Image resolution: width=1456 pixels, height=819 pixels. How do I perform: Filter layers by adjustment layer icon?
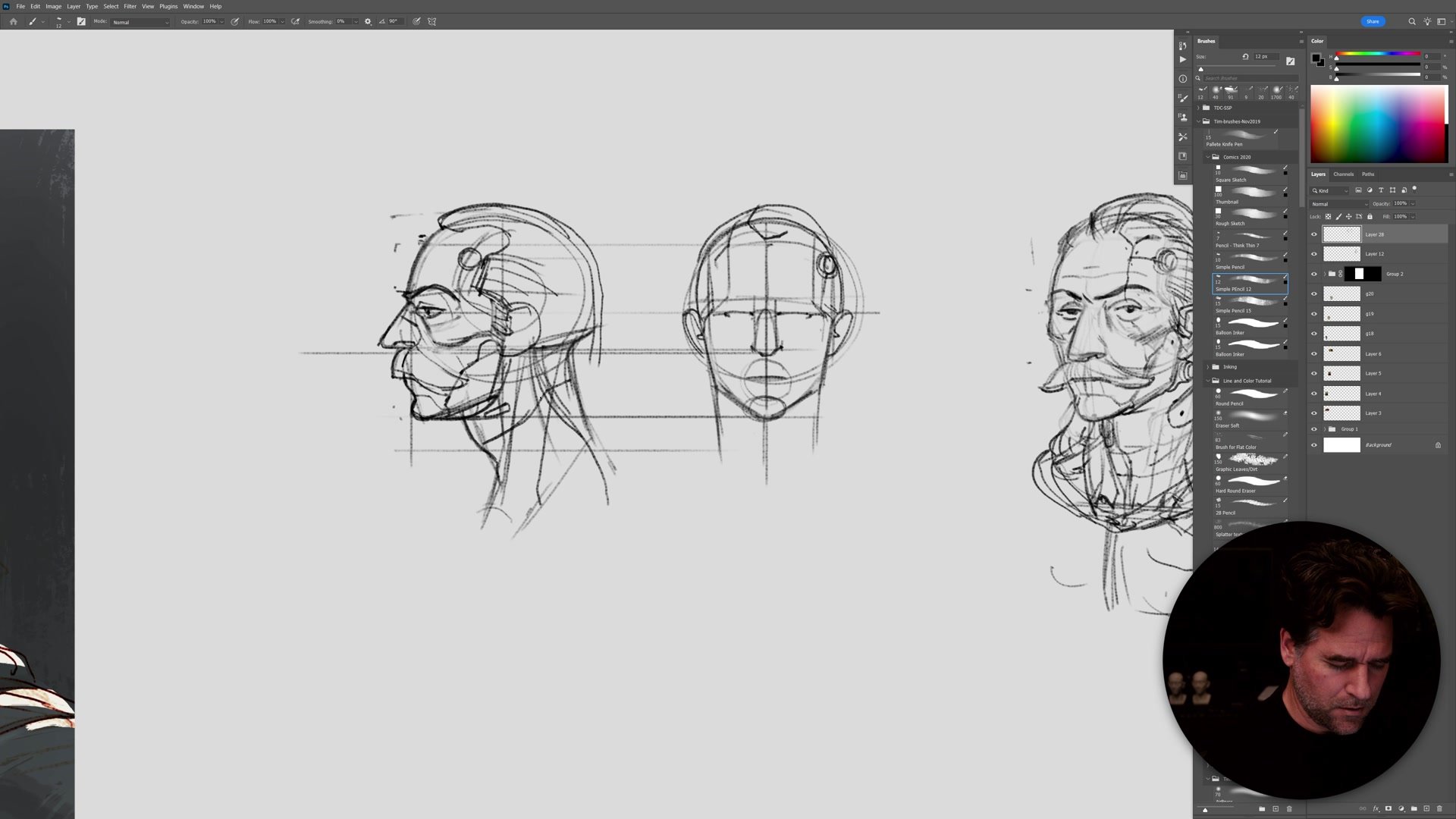[1370, 190]
